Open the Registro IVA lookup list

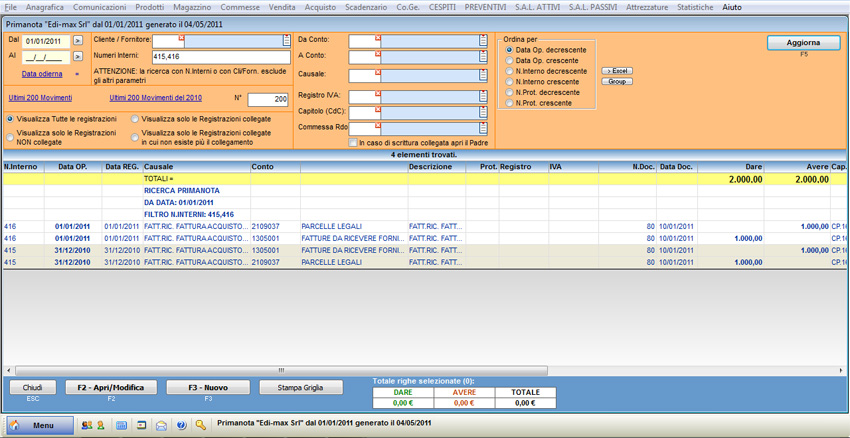483,94
